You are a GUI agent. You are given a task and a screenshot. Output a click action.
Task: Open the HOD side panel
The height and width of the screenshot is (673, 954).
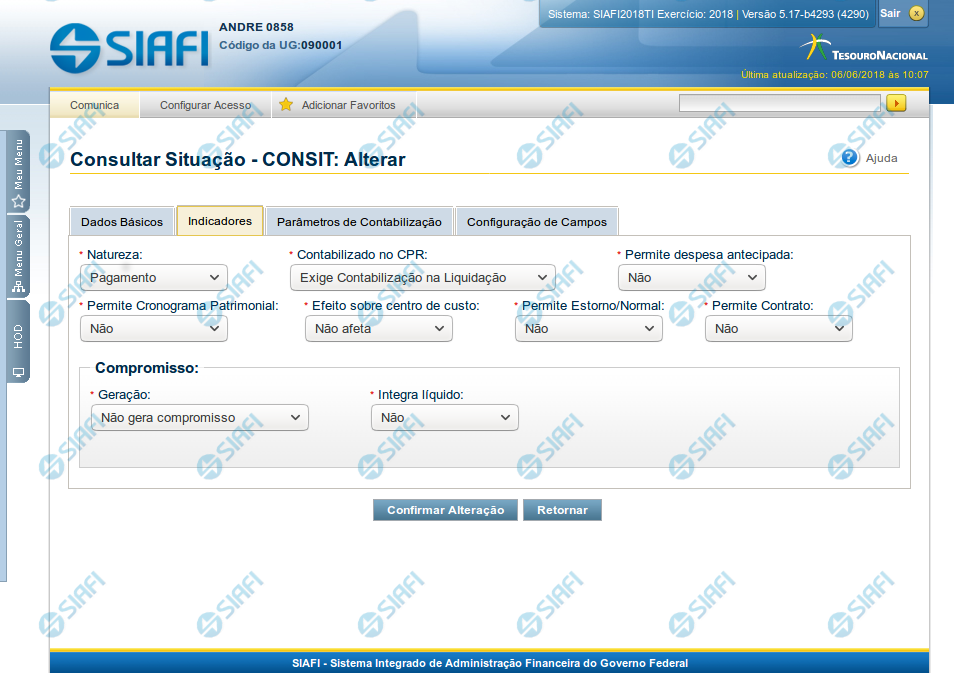(18, 343)
